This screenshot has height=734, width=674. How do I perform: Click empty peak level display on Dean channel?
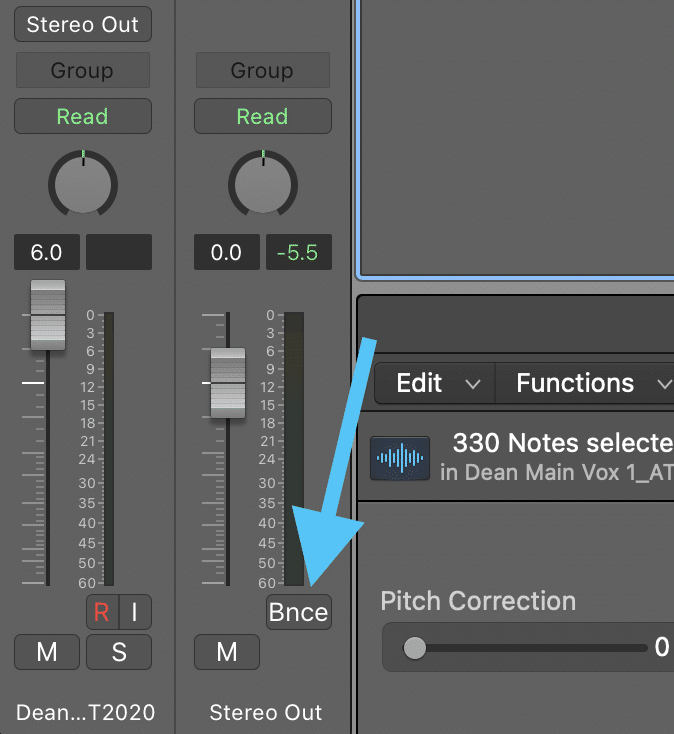click(119, 252)
